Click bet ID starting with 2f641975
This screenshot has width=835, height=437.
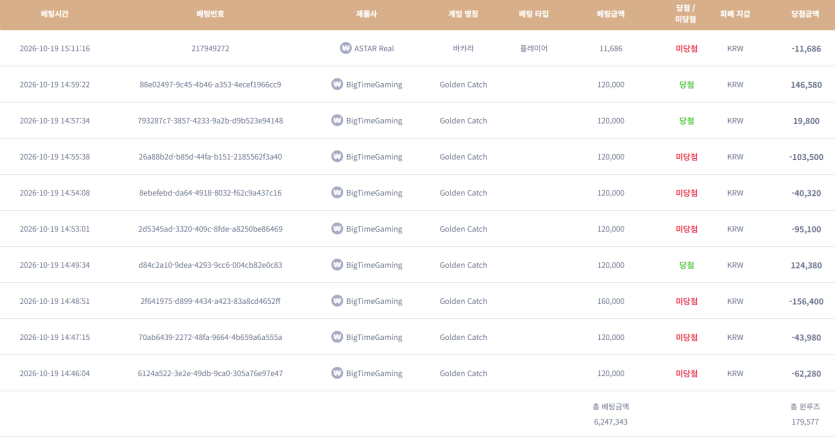[x=210, y=301]
